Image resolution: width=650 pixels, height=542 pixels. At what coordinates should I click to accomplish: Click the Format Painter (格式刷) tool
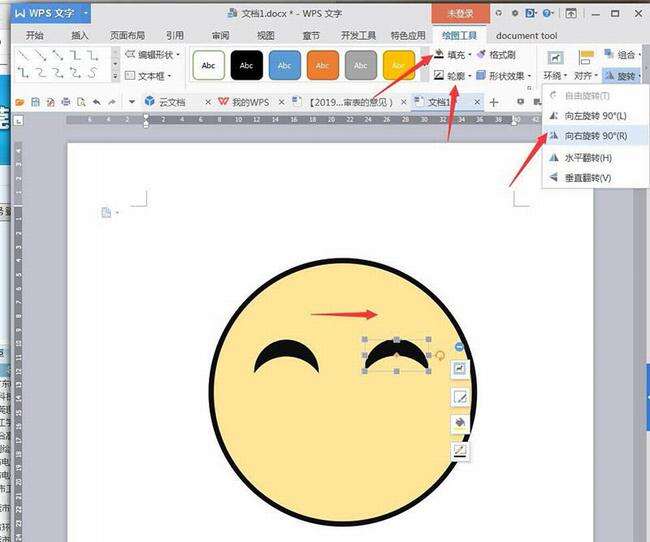[x=496, y=54]
